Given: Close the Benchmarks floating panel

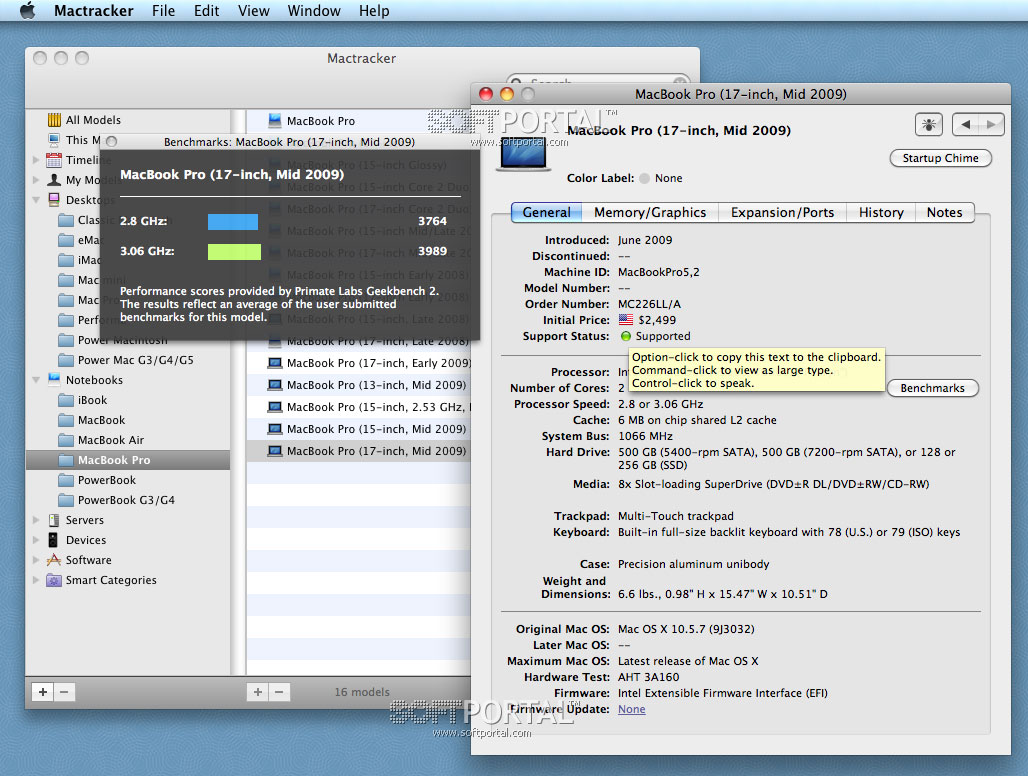Looking at the screenshot, I should click(x=111, y=142).
